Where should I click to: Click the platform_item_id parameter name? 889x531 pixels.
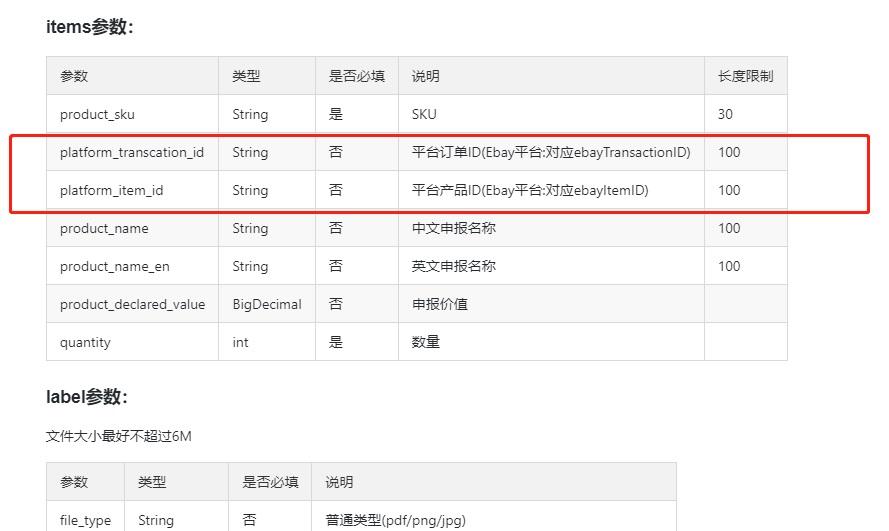(x=111, y=190)
